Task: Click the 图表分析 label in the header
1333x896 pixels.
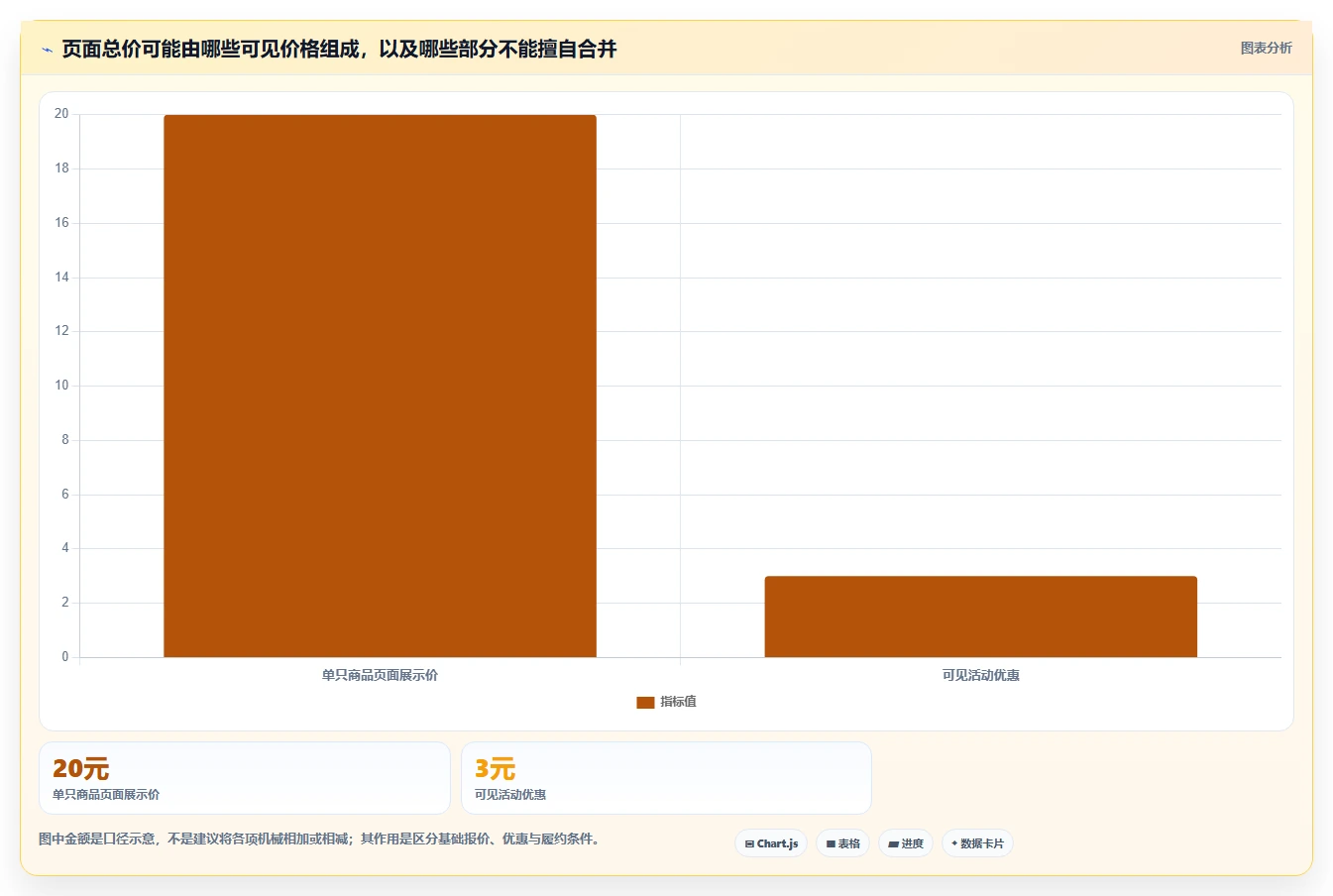Action: (1266, 48)
